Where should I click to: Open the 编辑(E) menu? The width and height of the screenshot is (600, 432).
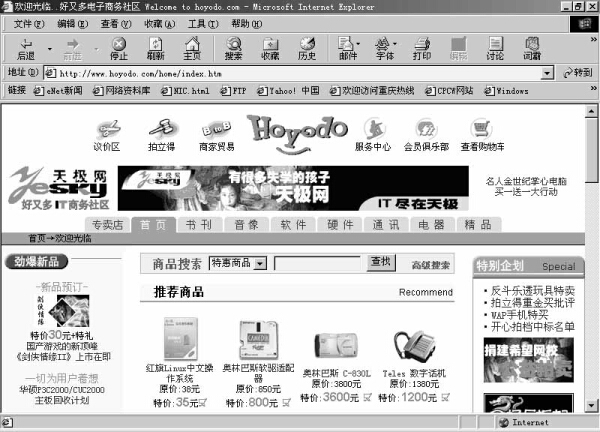[73, 24]
